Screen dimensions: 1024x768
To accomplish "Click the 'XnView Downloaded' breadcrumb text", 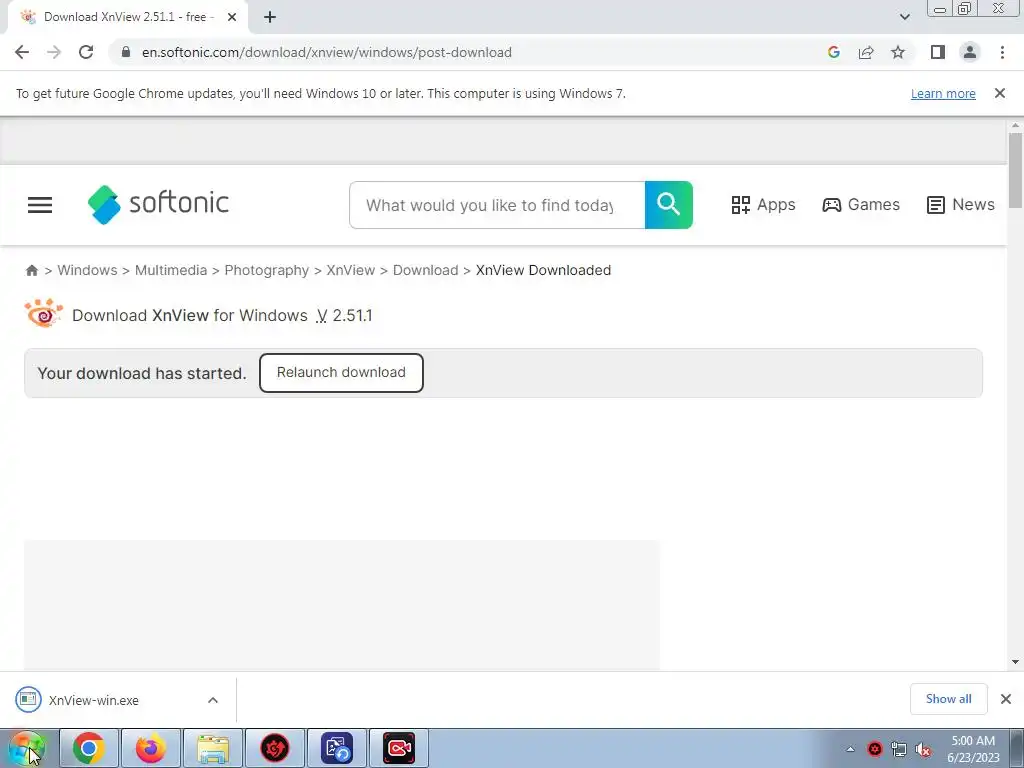I will coord(543,270).
